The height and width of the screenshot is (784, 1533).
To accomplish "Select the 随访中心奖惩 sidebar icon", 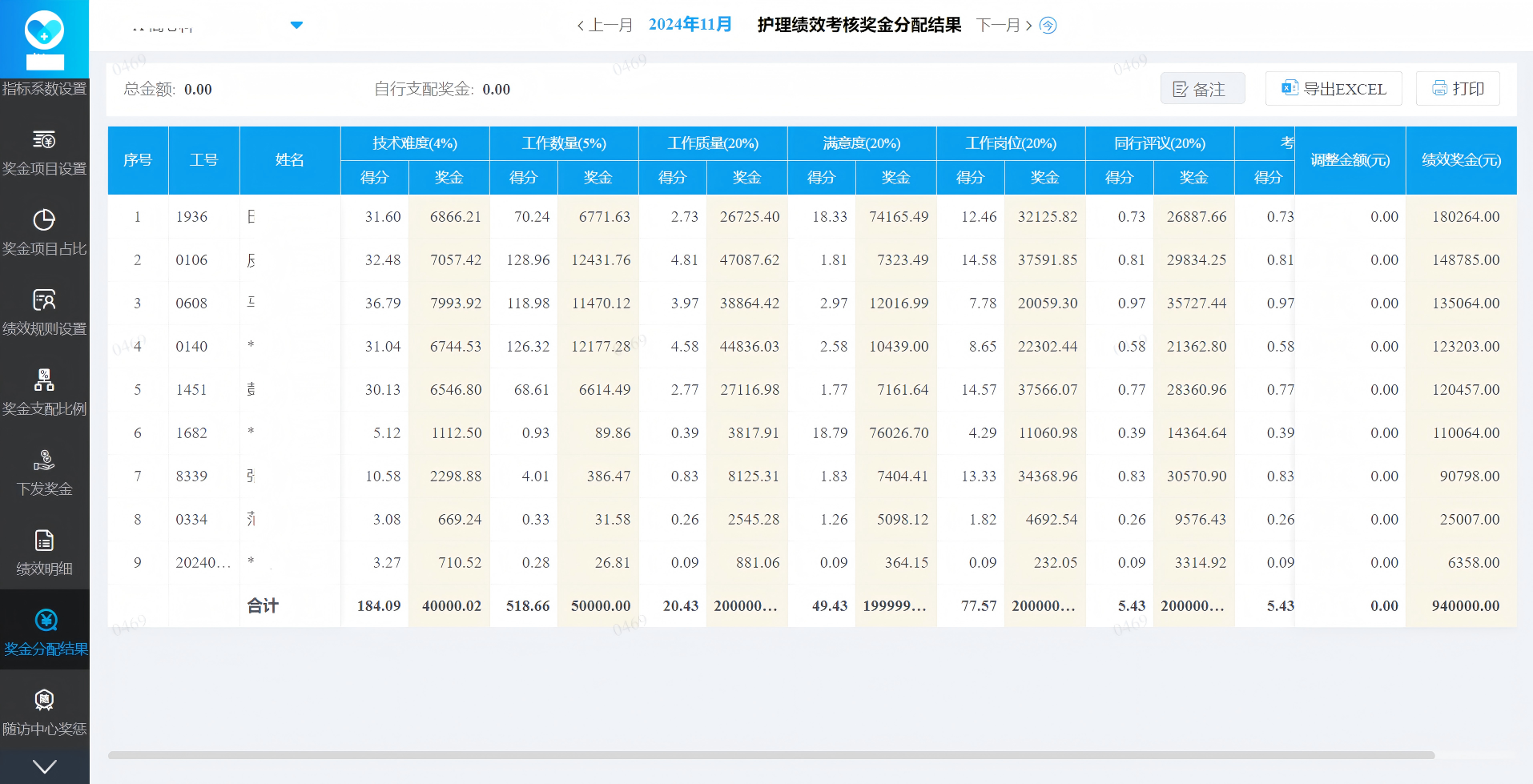I will click(x=44, y=701).
